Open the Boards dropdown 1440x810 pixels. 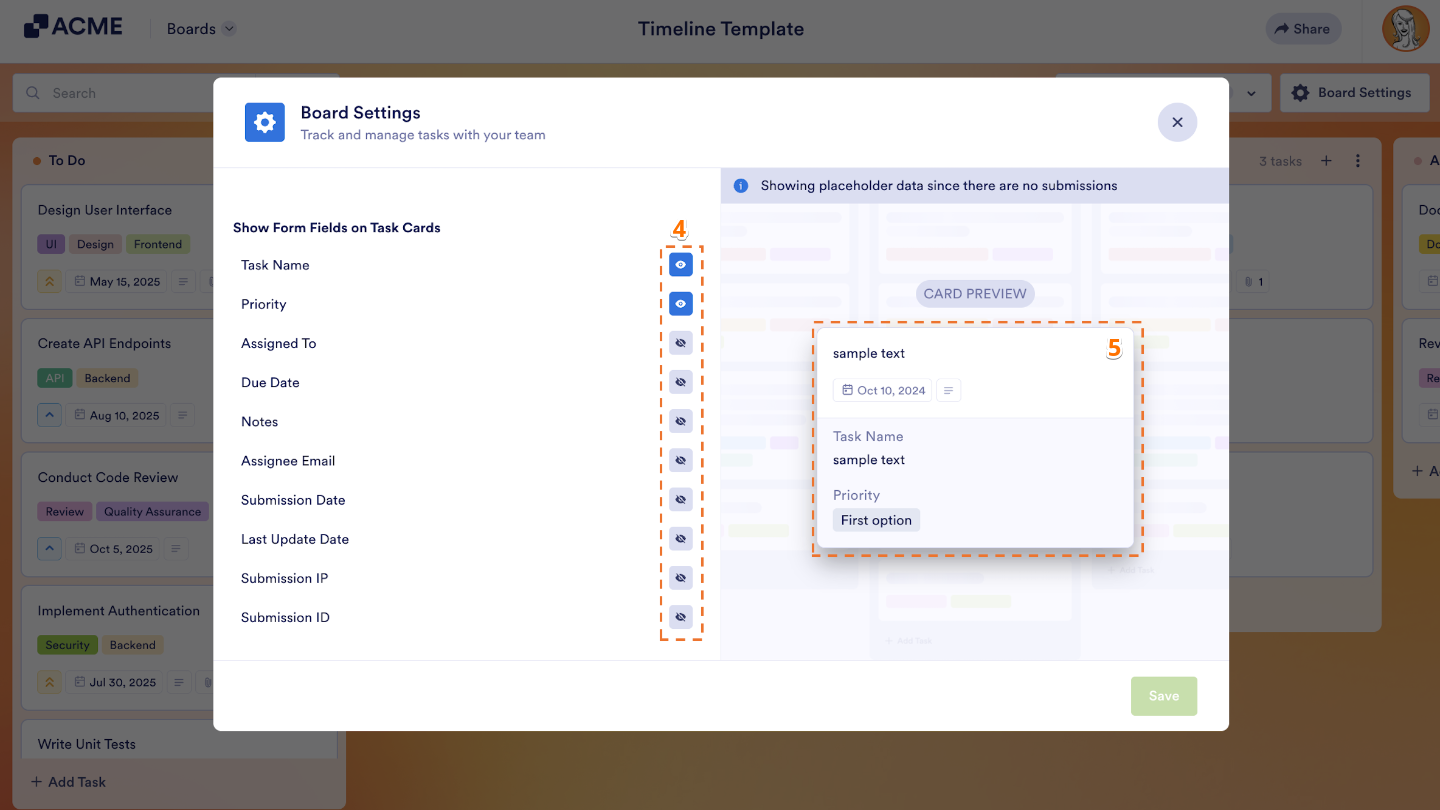(200, 28)
